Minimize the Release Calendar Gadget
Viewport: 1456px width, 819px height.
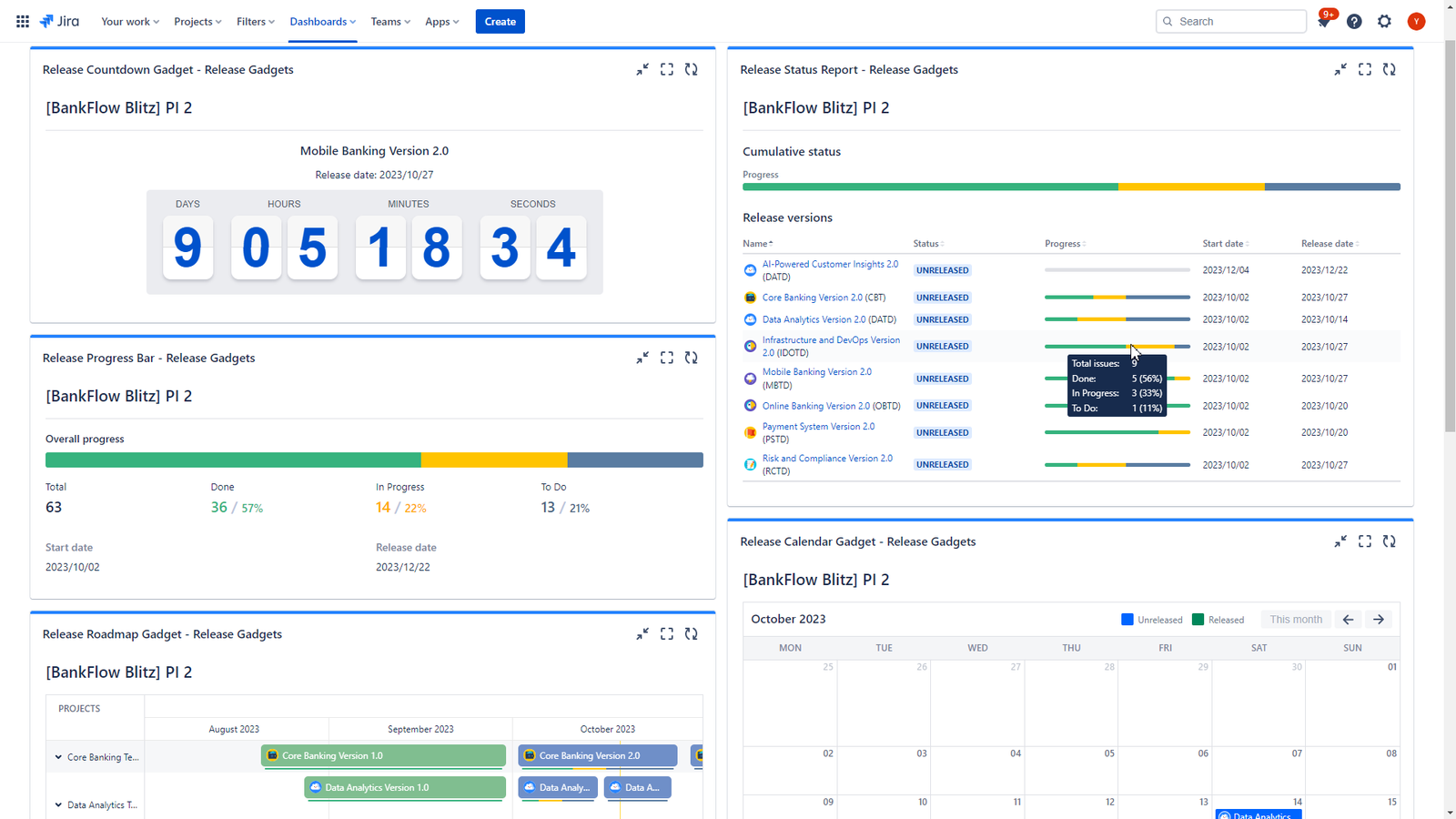pyautogui.click(x=1340, y=541)
